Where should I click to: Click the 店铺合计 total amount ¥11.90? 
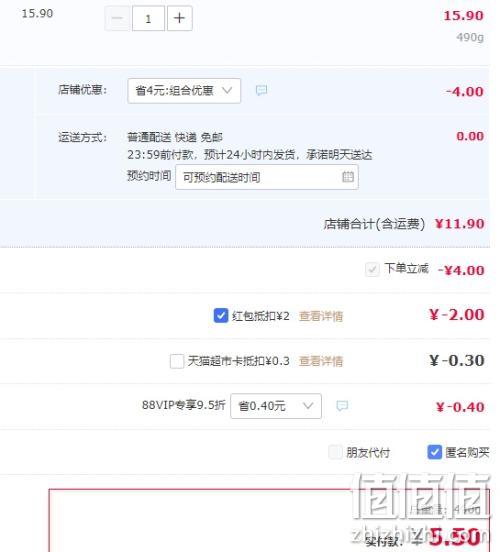click(460, 224)
